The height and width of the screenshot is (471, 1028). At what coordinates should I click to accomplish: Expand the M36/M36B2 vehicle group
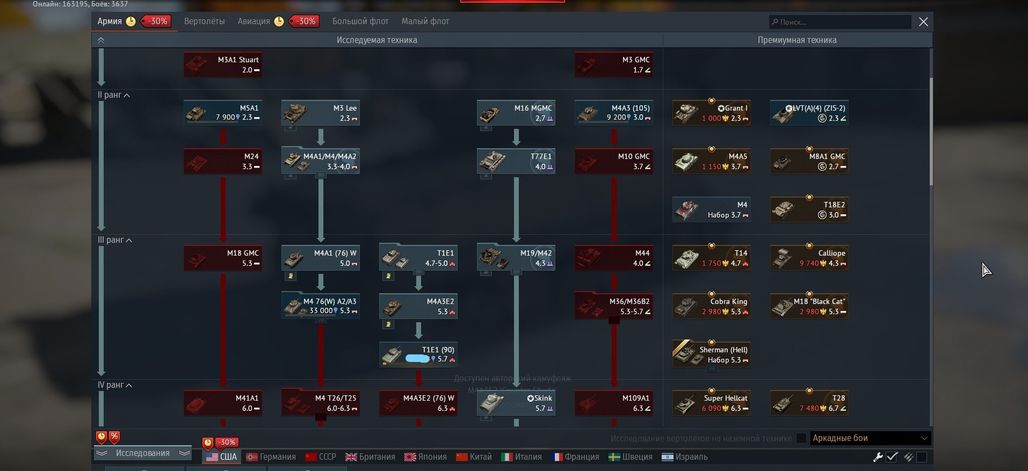pos(614,306)
